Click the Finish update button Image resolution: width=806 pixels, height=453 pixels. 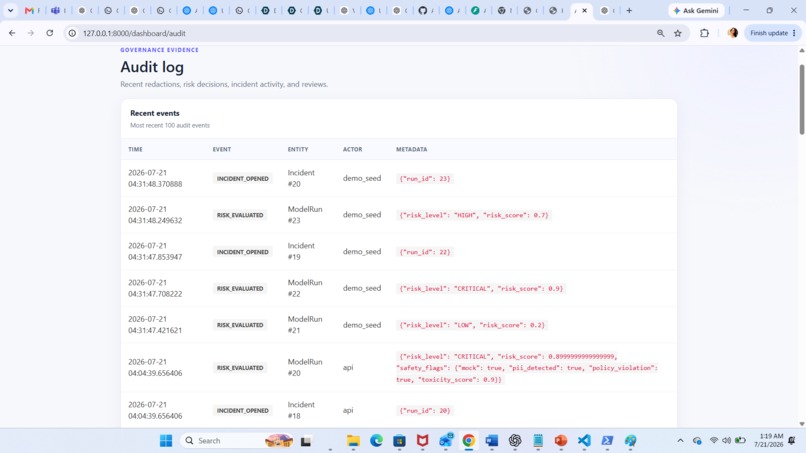773,33
